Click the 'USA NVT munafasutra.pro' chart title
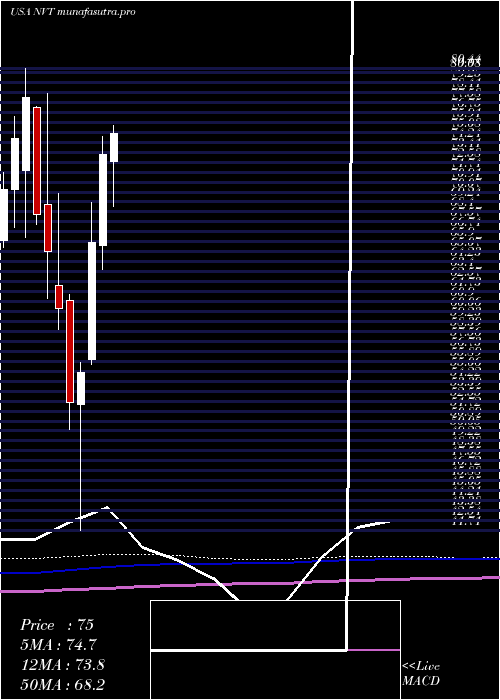Viewport: 500px width, 700px height. pyautogui.click(x=73, y=12)
